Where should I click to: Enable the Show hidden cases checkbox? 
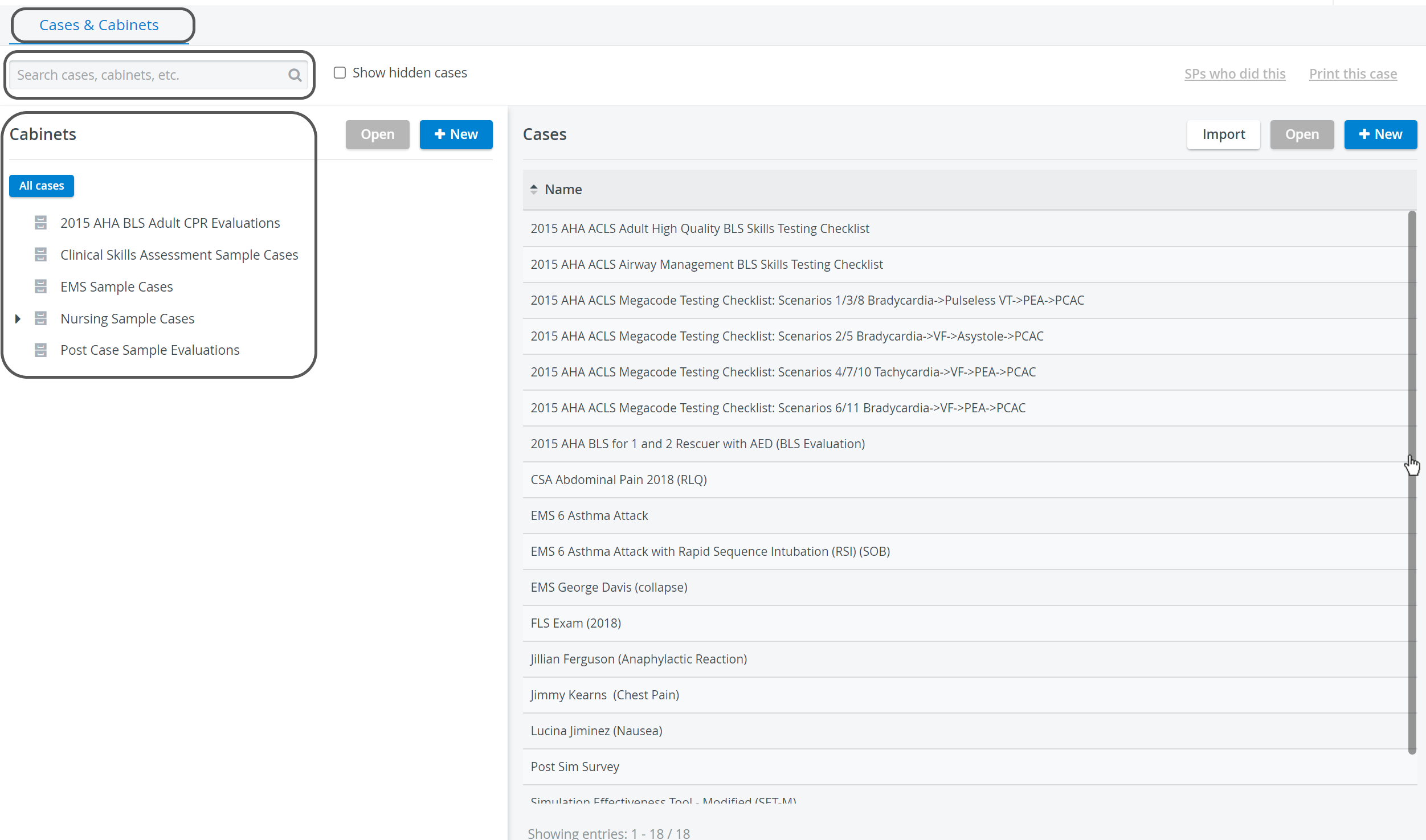[x=340, y=72]
